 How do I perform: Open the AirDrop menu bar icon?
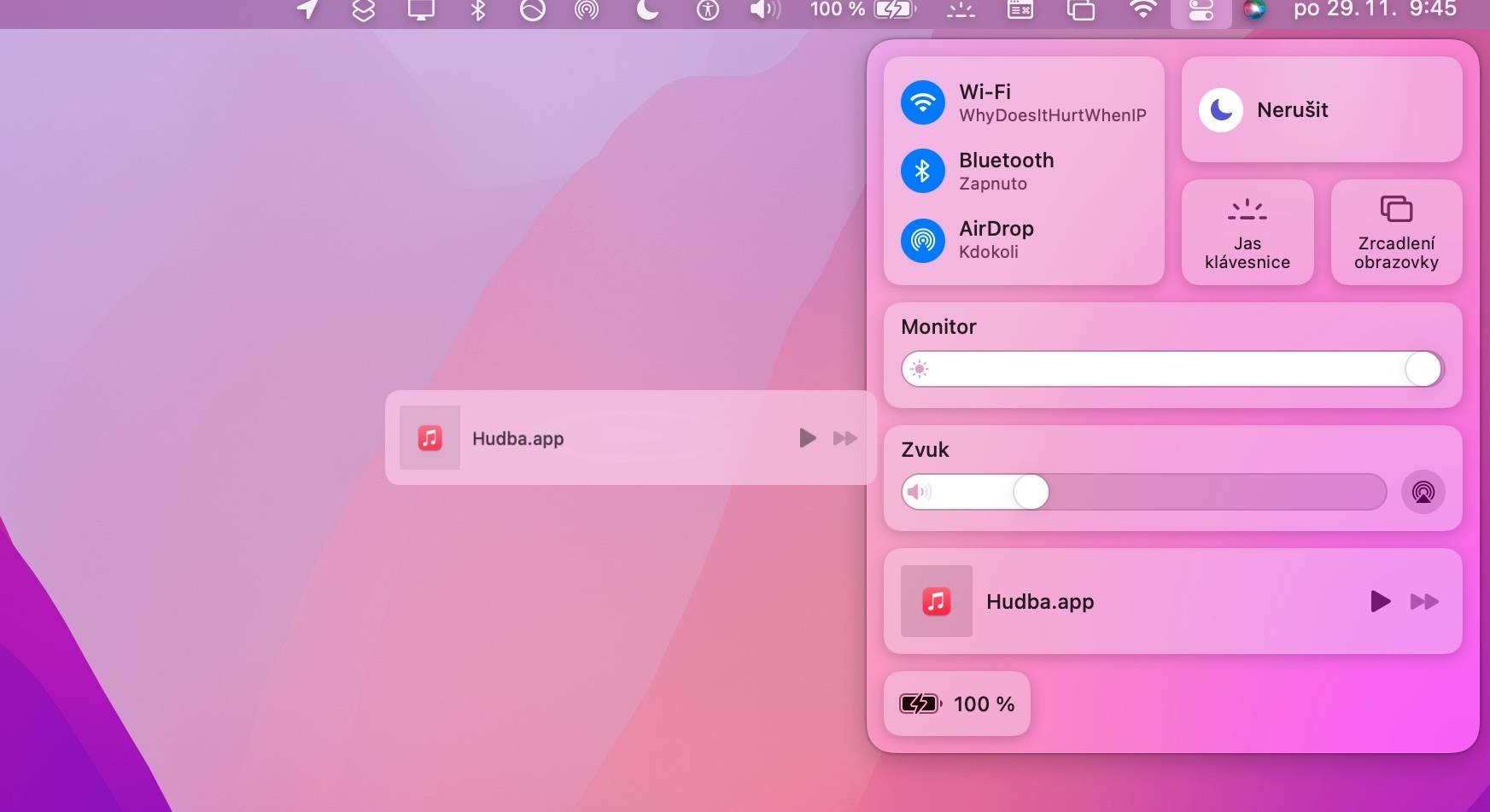(x=587, y=9)
